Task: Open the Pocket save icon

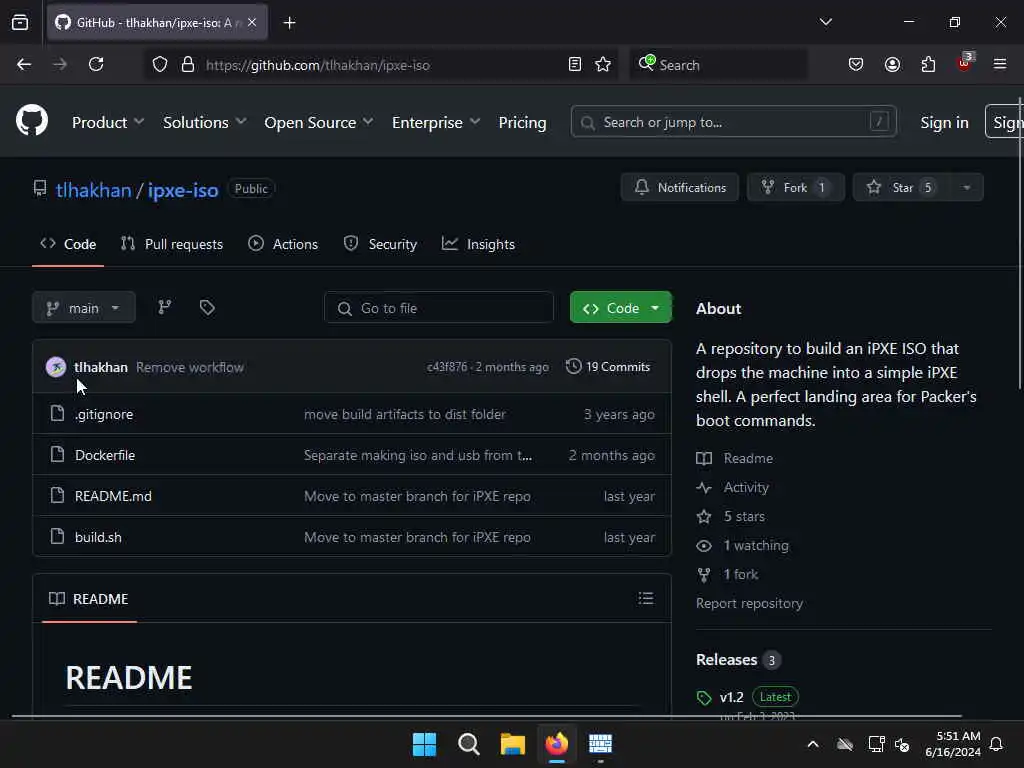Action: point(856,65)
